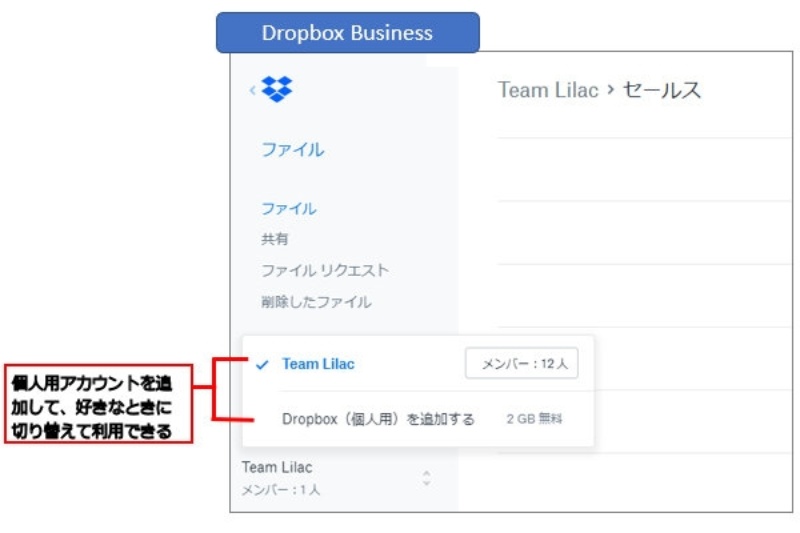The height and width of the screenshot is (533, 800).
Task: Expand the account switcher up-down arrows
Action: click(x=427, y=478)
